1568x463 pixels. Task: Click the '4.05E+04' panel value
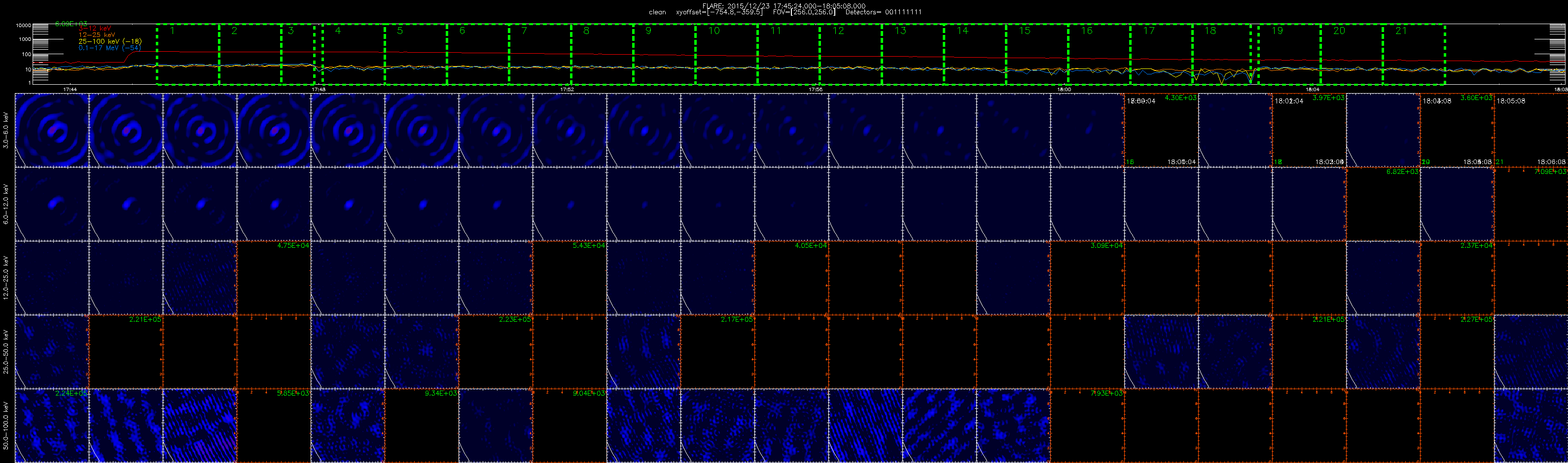[x=811, y=246]
